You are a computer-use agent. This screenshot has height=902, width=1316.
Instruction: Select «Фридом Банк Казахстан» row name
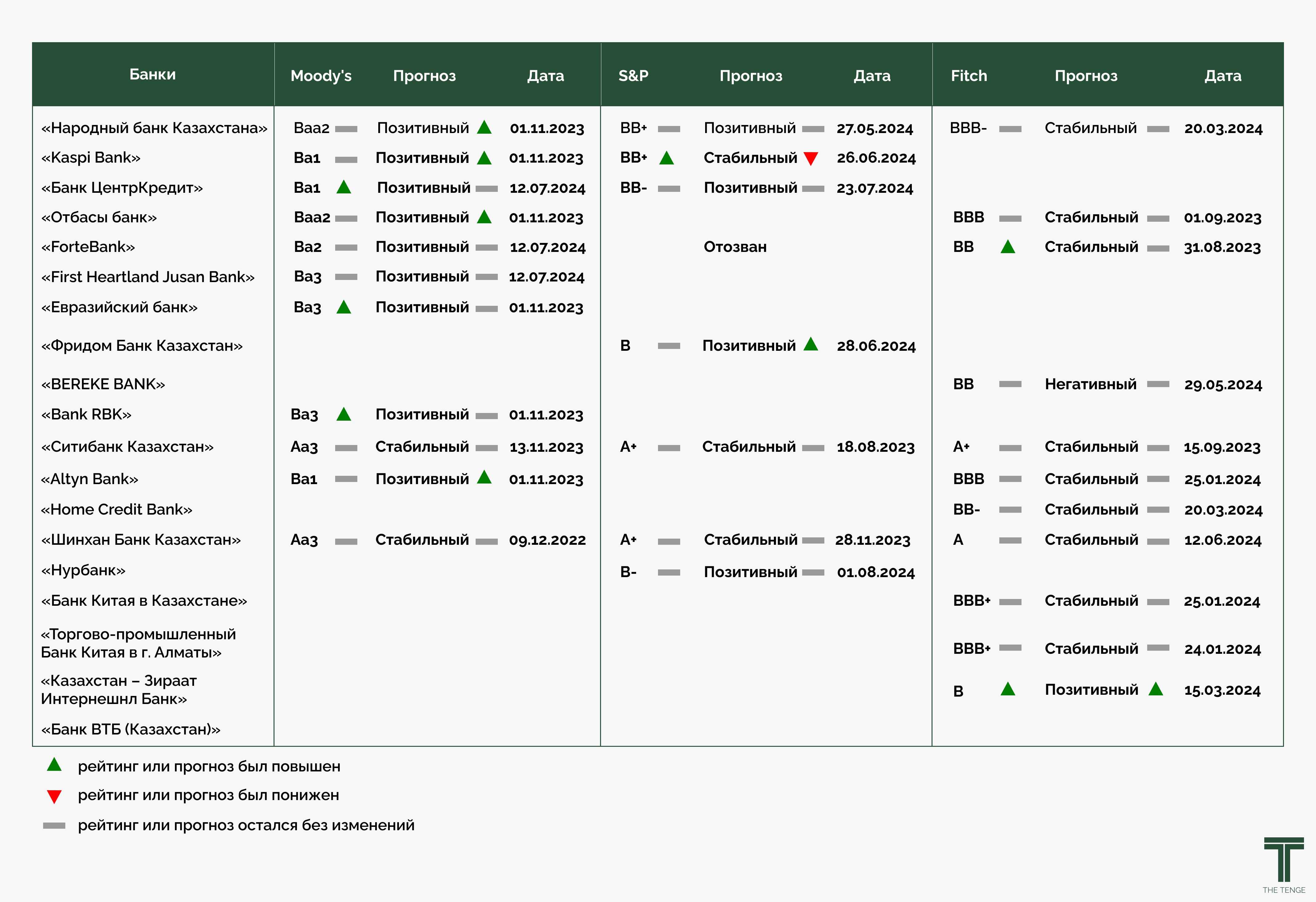(142, 346)
